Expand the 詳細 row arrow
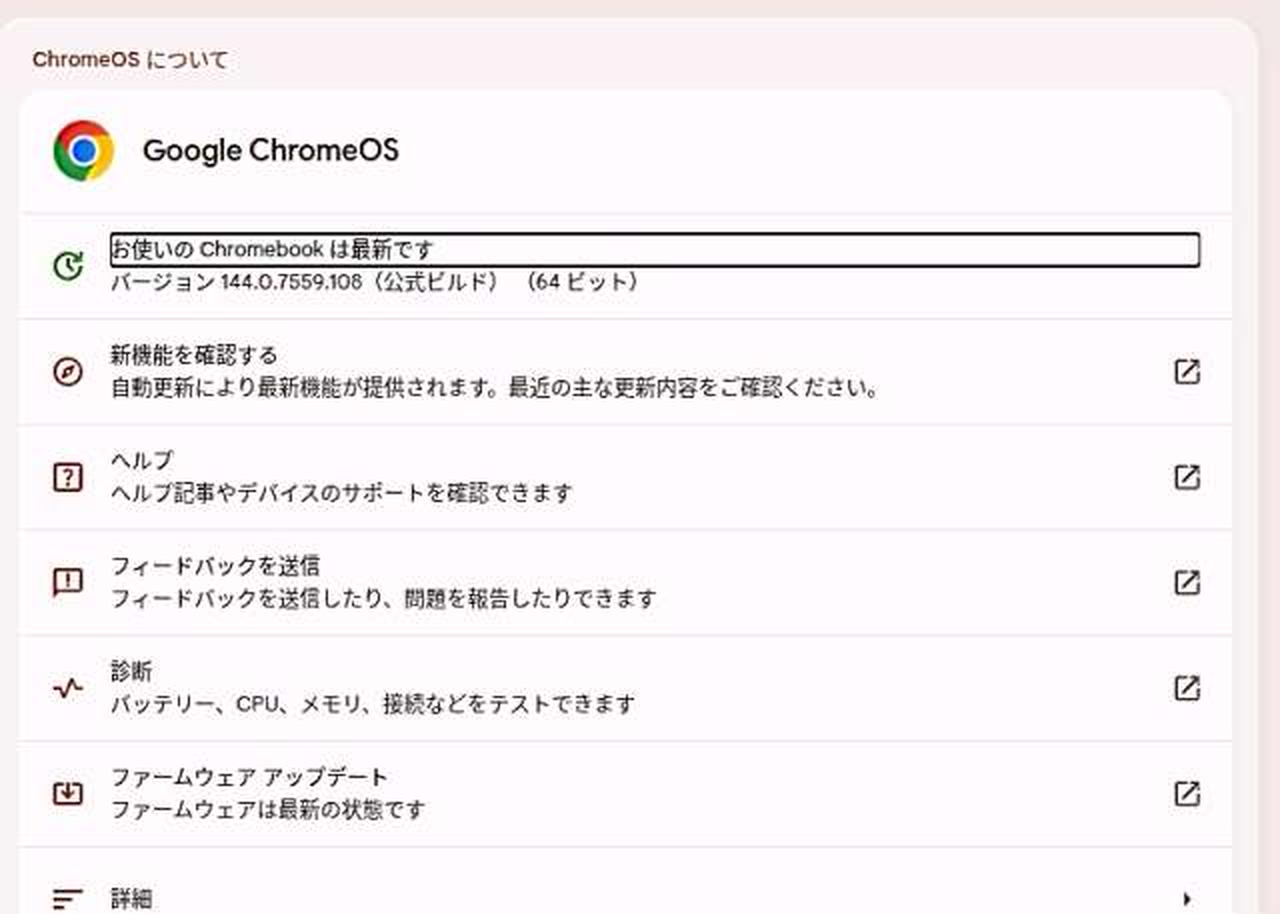Image resolution: width=1280 pixels, height=914 pixels. pos(1187,898)
